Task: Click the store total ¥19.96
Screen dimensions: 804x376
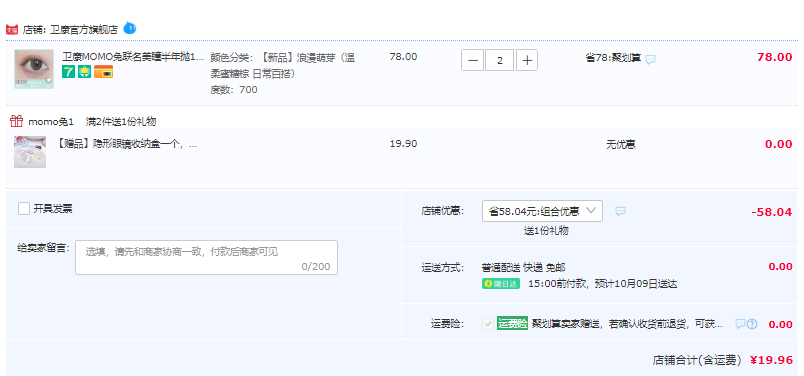Action: (771, 360)
